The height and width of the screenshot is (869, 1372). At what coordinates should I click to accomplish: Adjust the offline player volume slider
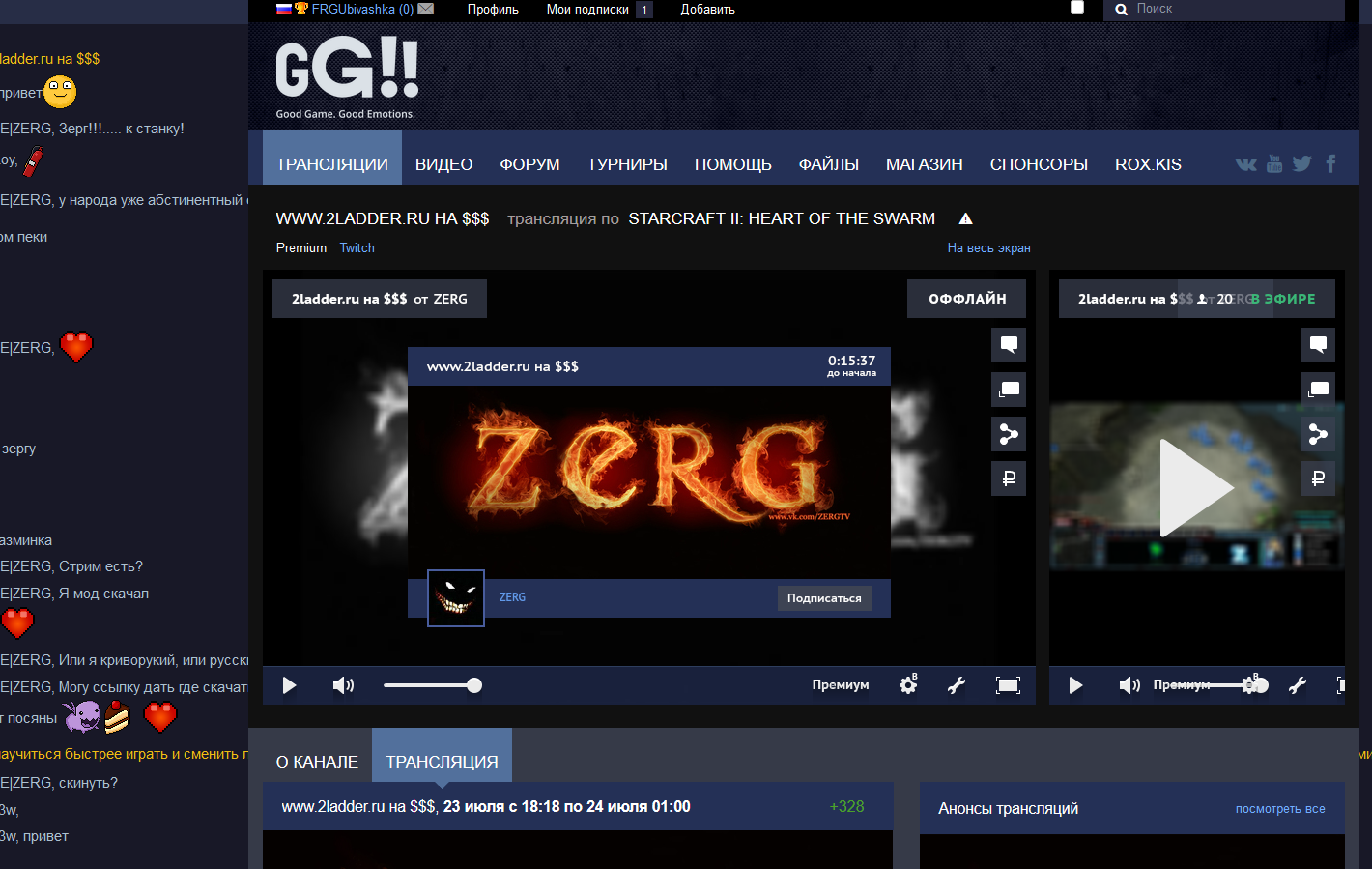[x=433, y=685]
